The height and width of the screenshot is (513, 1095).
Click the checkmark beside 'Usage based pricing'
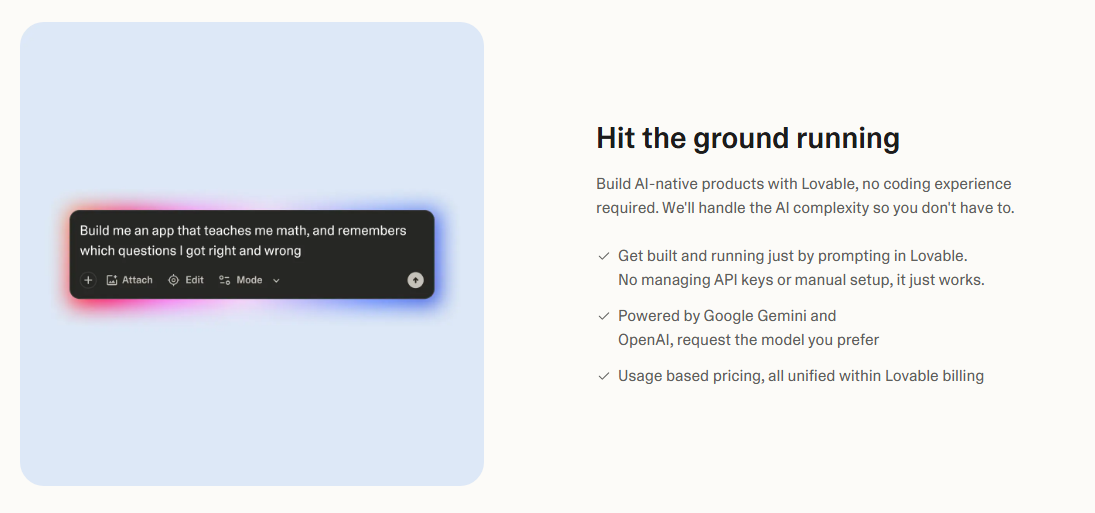603,376
